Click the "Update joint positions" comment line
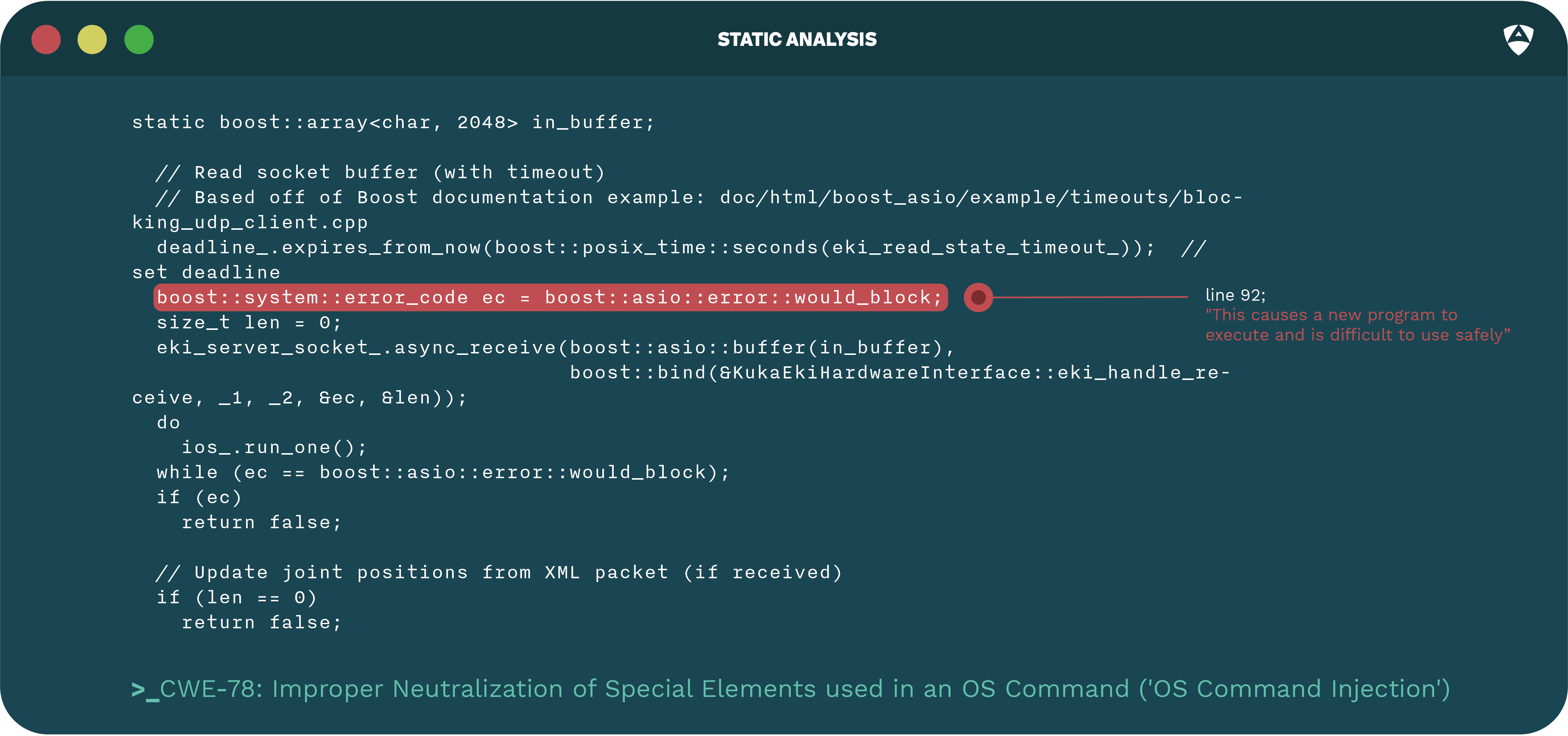This screenshot has width=1568, height=736. pyautogui.click(x=499, y=572)
